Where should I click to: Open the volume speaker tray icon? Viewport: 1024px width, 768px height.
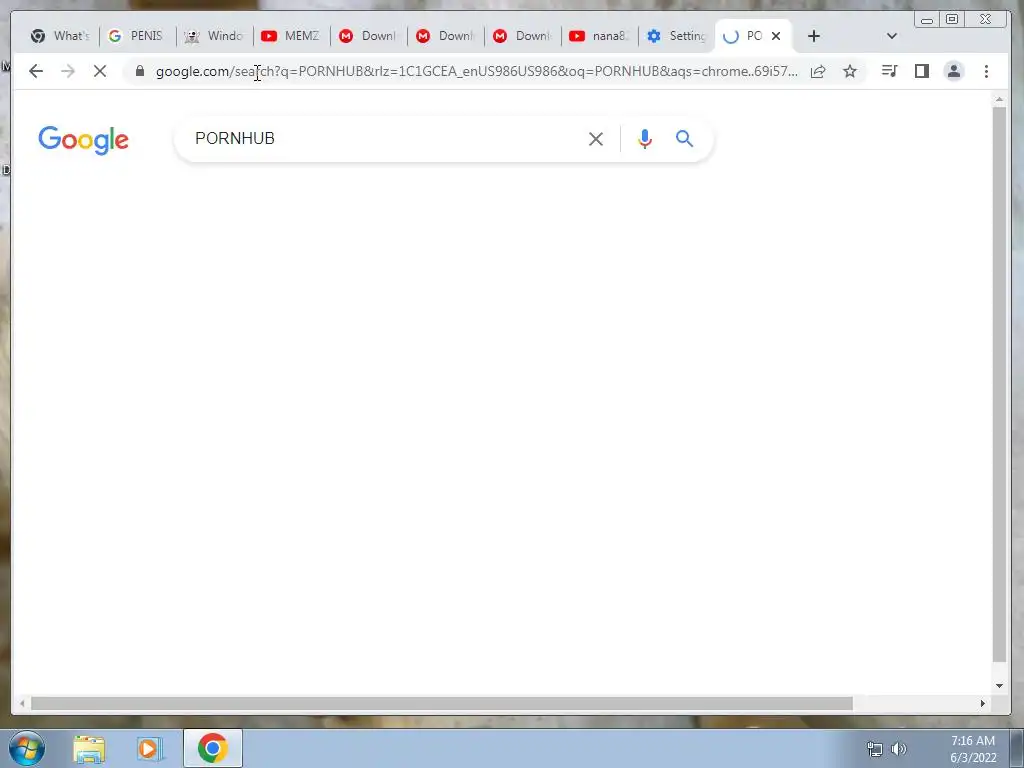(x=899, y=749)
